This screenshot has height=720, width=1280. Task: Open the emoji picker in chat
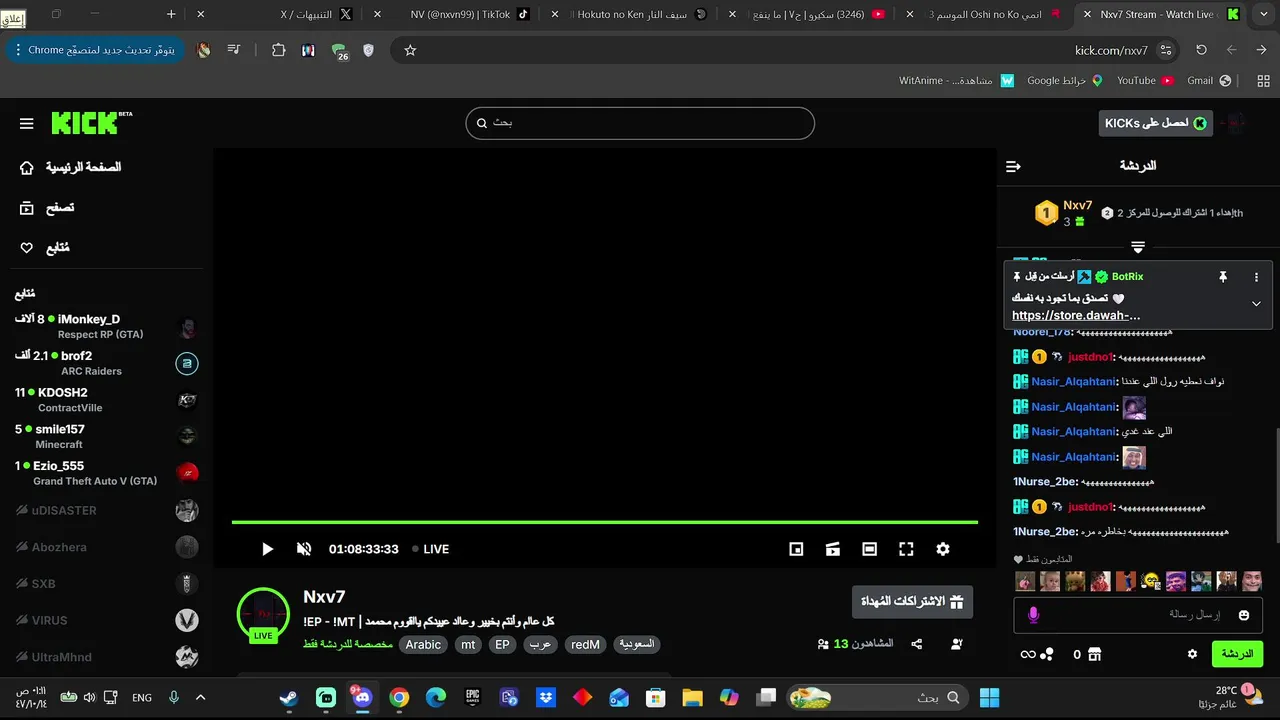(x=1244, y=615)
